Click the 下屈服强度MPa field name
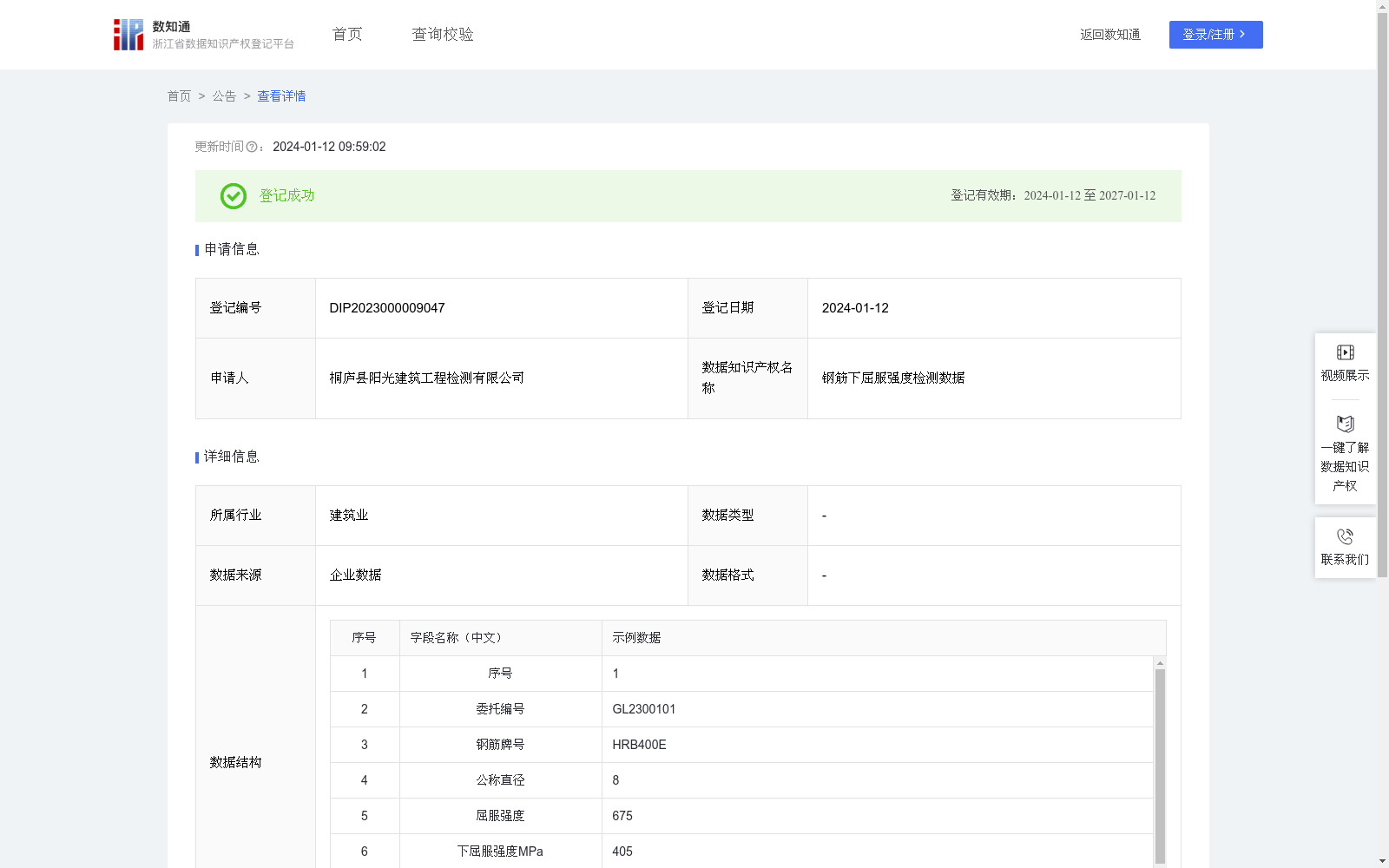Image resolution: width=1389 pixels, height=868 pixels. [x=500, y=852]
